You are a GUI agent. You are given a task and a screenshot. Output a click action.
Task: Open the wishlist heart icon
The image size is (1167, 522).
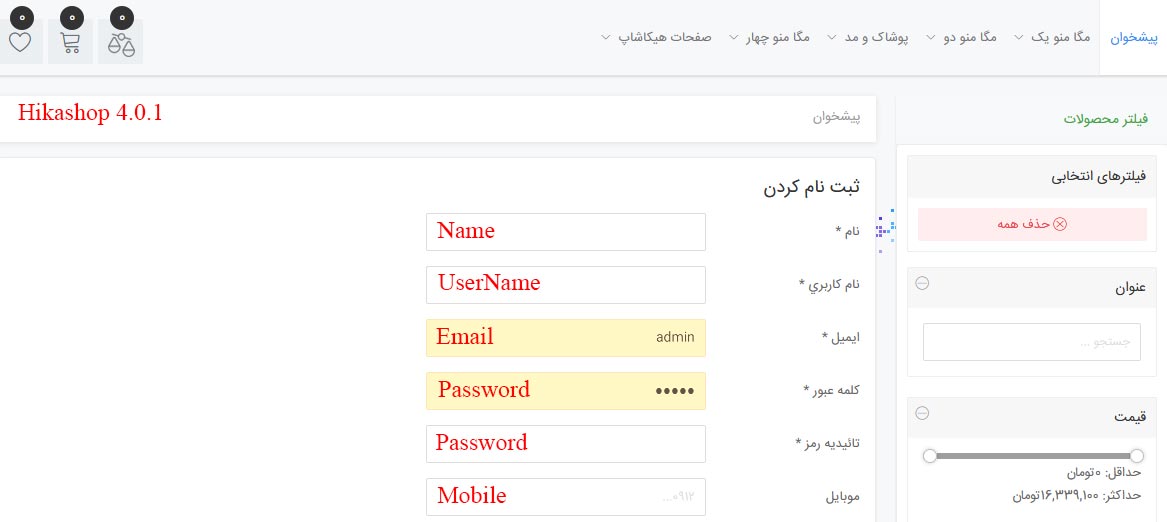click(21, 42)
